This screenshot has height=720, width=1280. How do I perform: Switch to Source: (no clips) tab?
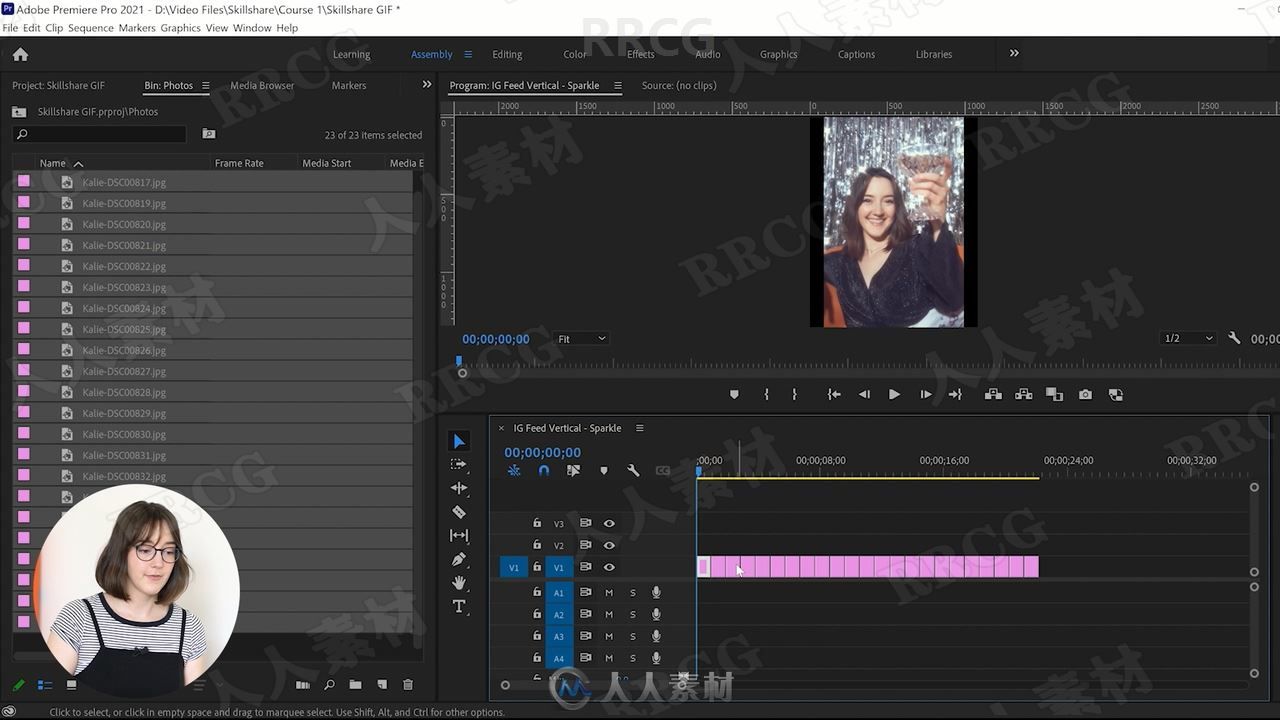click(679, 85)
